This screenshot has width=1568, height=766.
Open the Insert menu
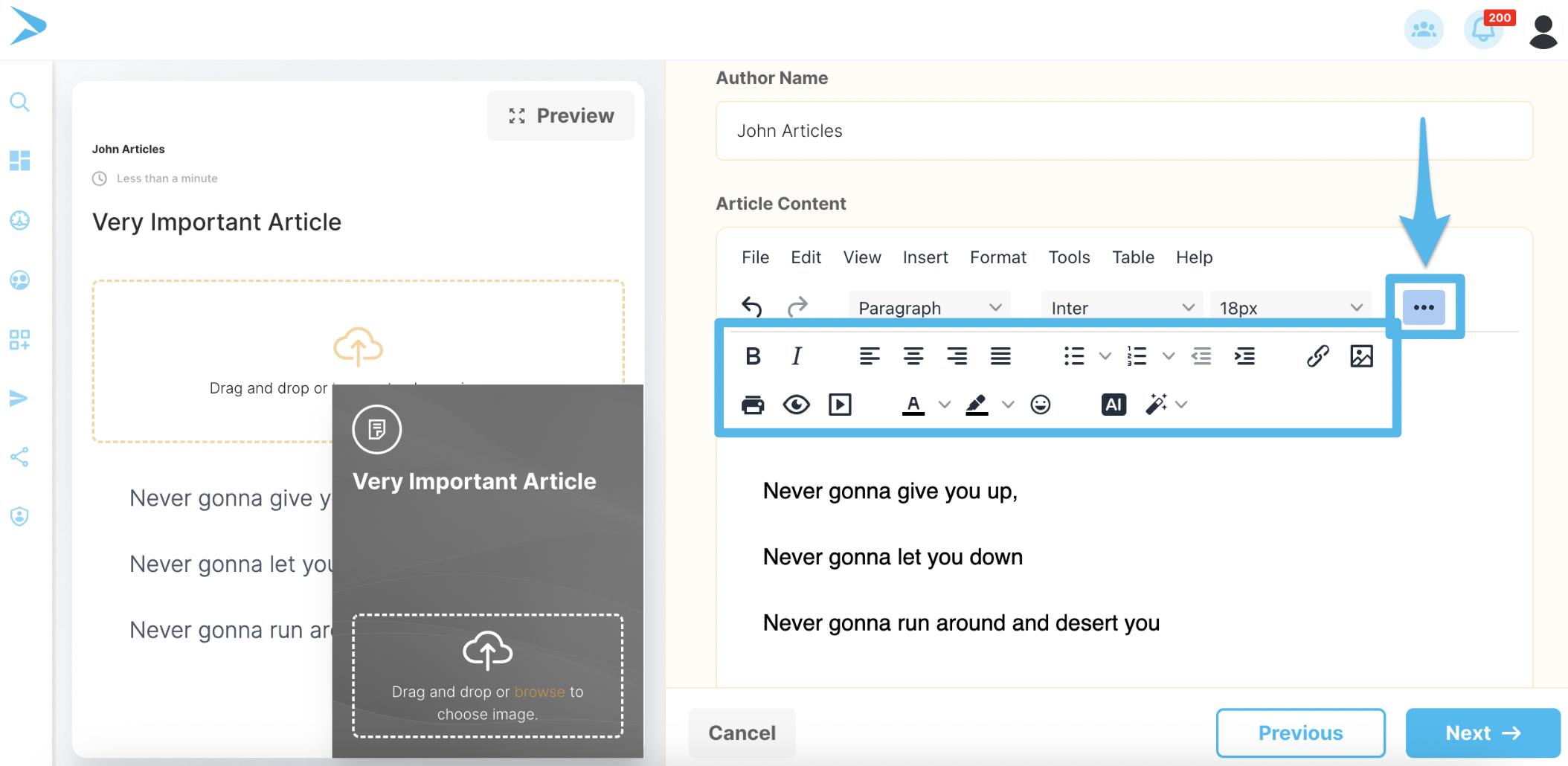tap(925, 257)
